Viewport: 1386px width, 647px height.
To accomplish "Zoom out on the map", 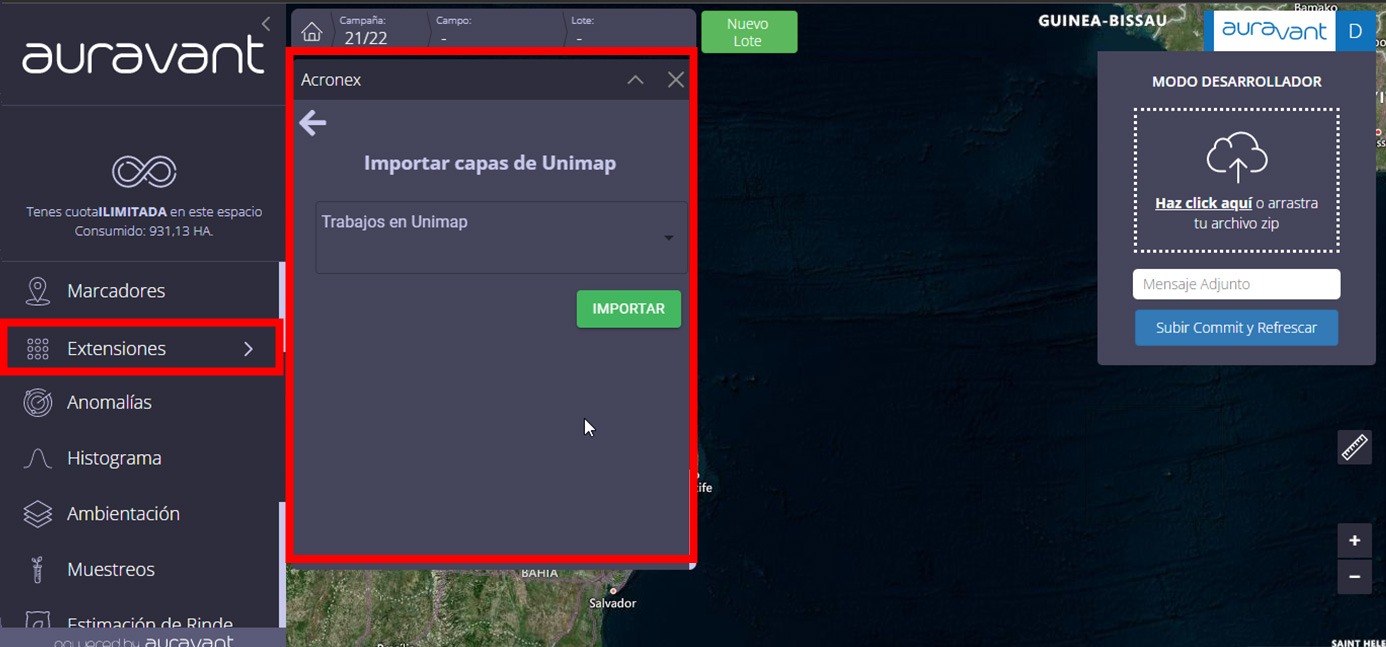I will 1355,576.
